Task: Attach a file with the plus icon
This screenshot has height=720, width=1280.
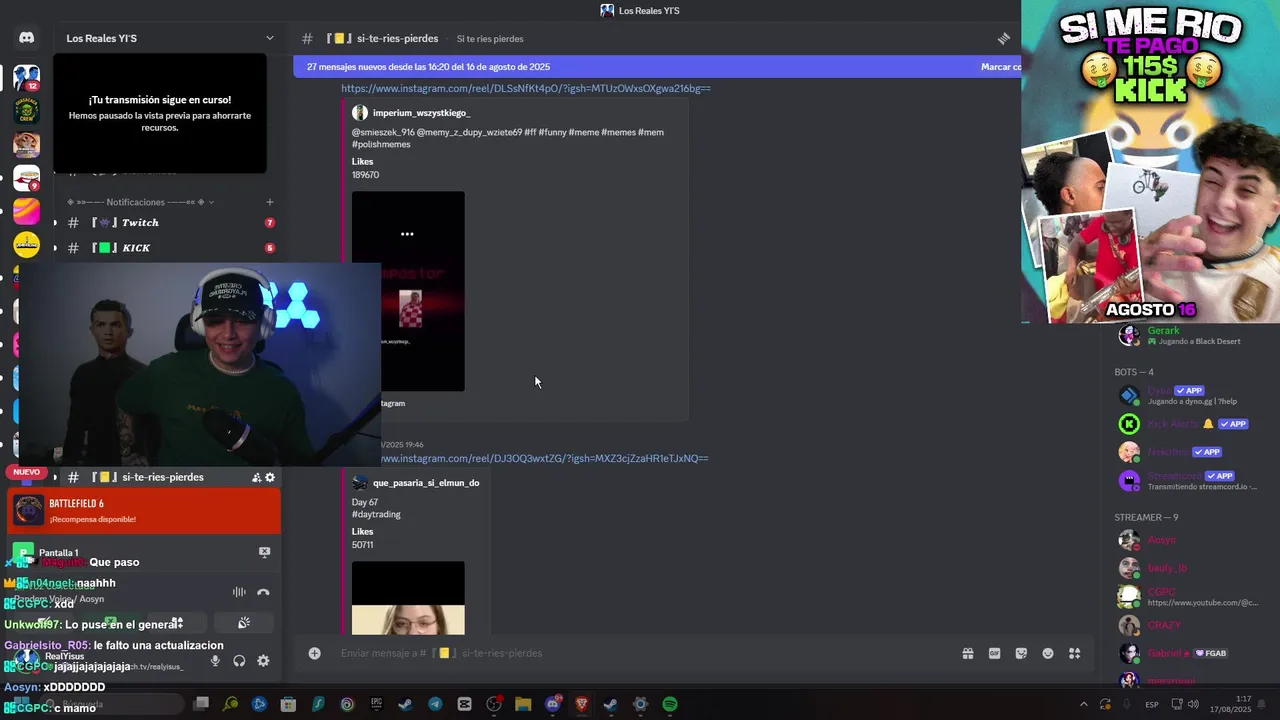Action: (314, 653)
